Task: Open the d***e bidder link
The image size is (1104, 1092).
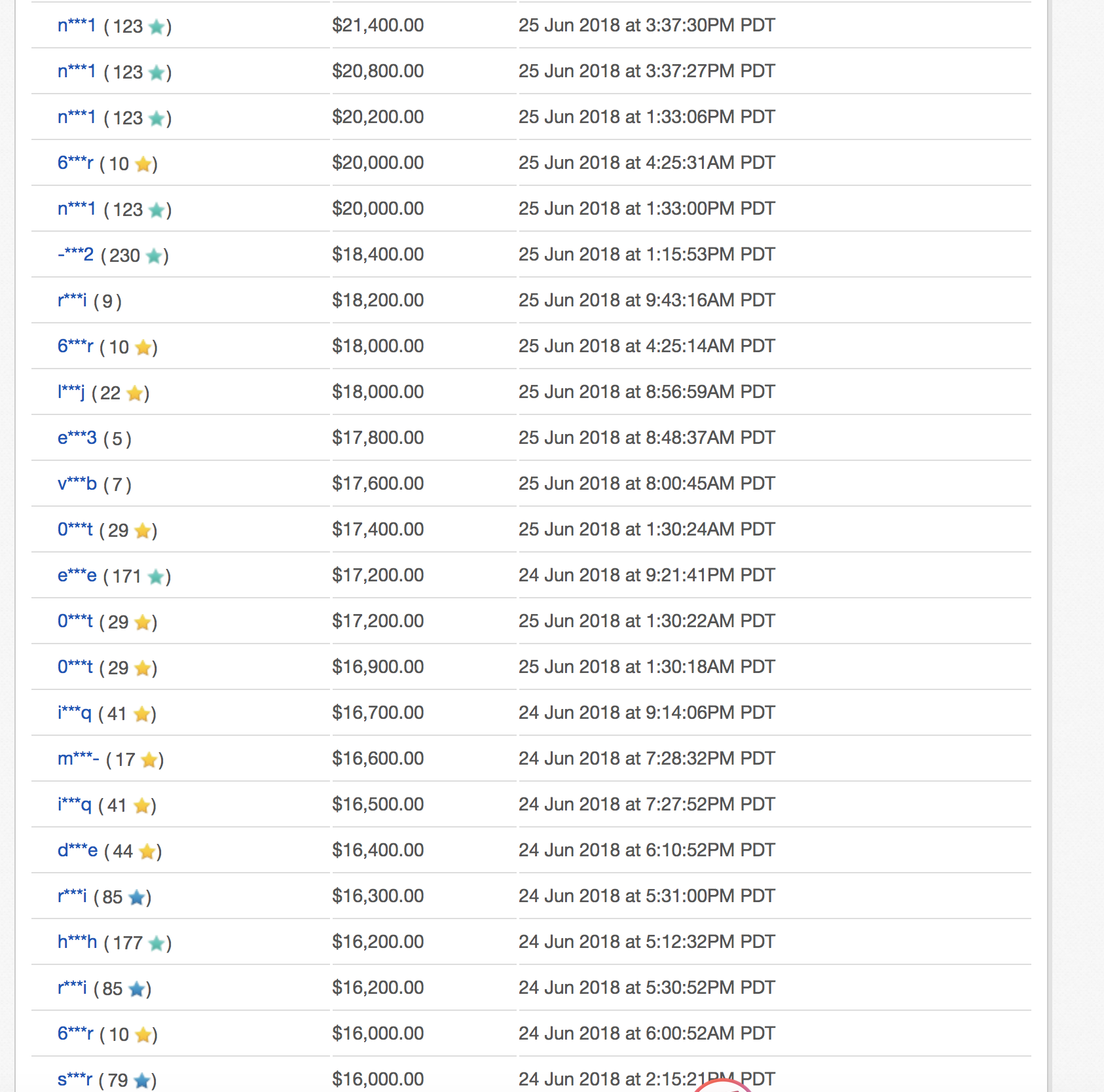Action: pyautogui.click(x=78, y=850)
